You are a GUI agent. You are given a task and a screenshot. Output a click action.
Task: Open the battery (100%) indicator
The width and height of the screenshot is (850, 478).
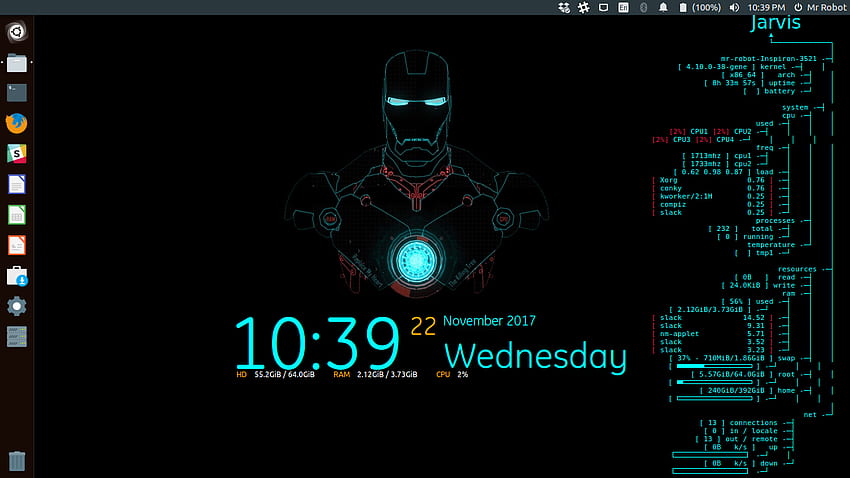point(700,8)
